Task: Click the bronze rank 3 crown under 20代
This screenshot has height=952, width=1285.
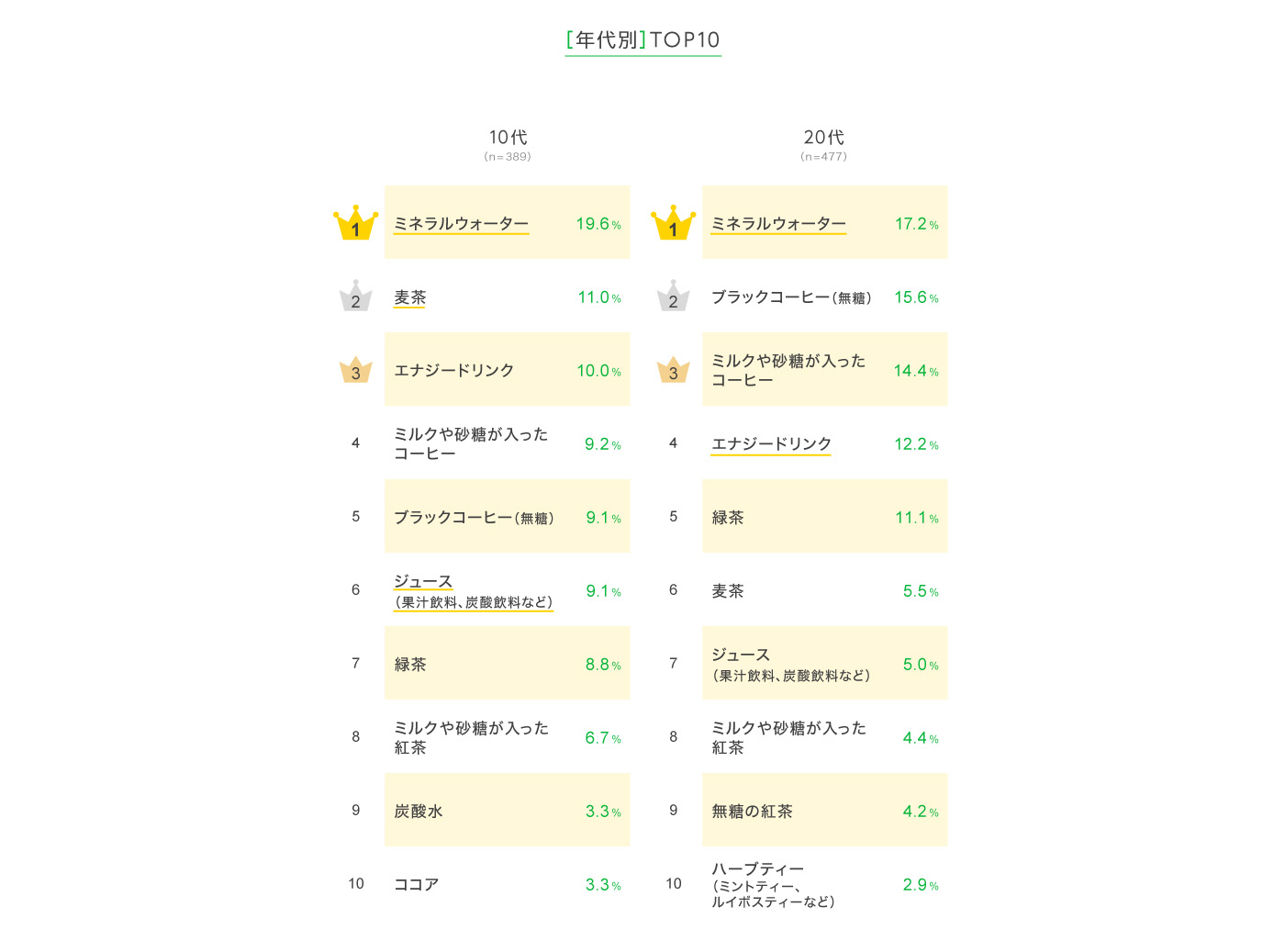Action: point(673,370)
